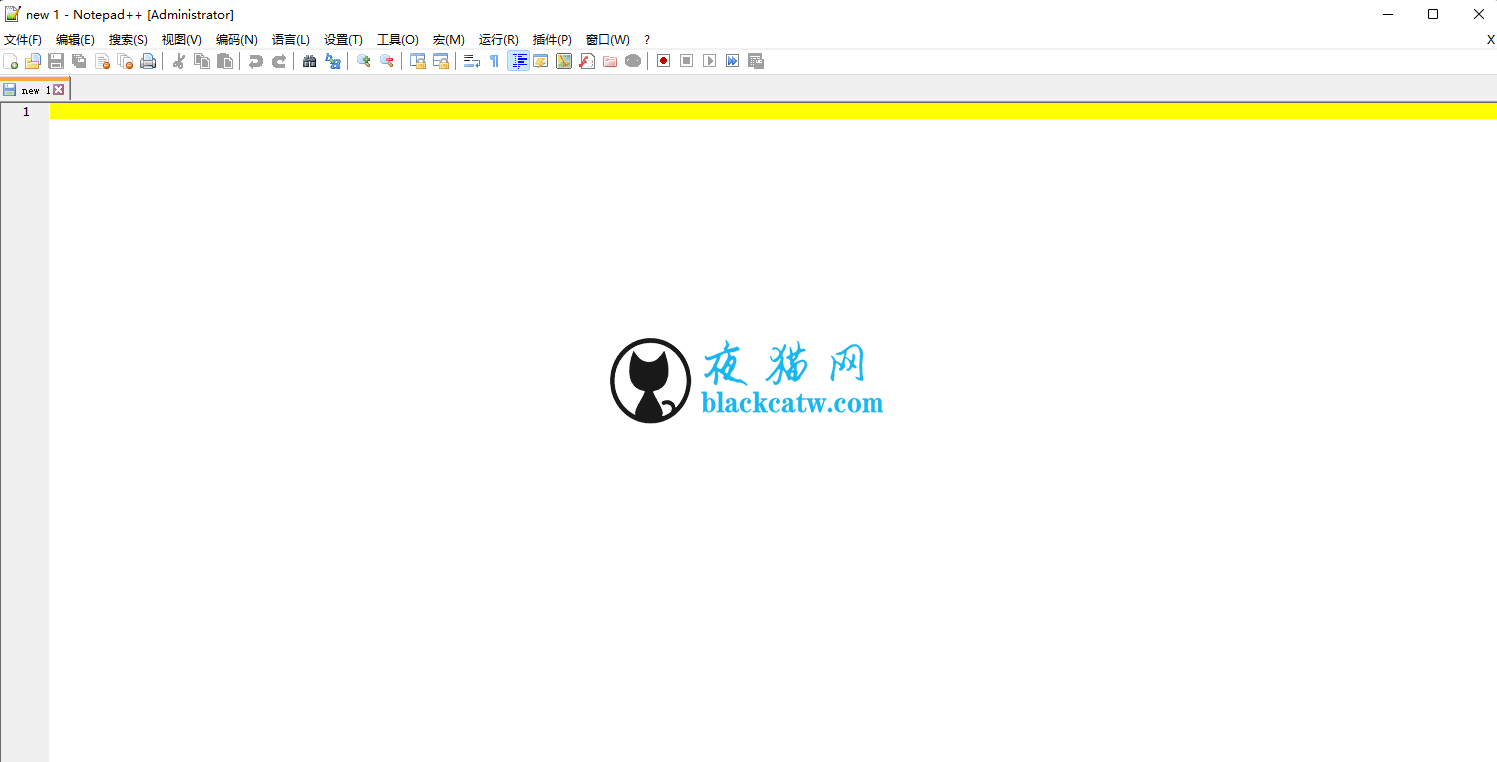
Task: Save the document with the floppy disk toolbar icon
Action: pyautogui.click(x=56, y=61)
